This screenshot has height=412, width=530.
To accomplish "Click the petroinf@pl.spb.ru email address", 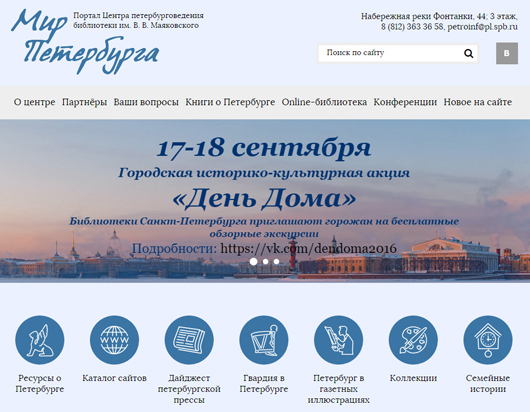I will pos(482,27).
